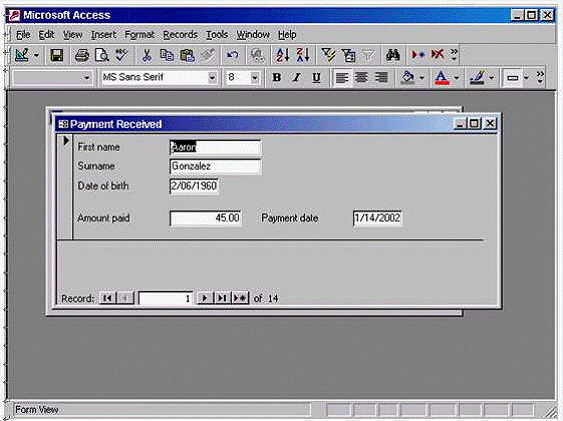Screen dimensions: 563x421
Task: Open the Format menu
Action: pyautogui.click(x=140, y=35)
